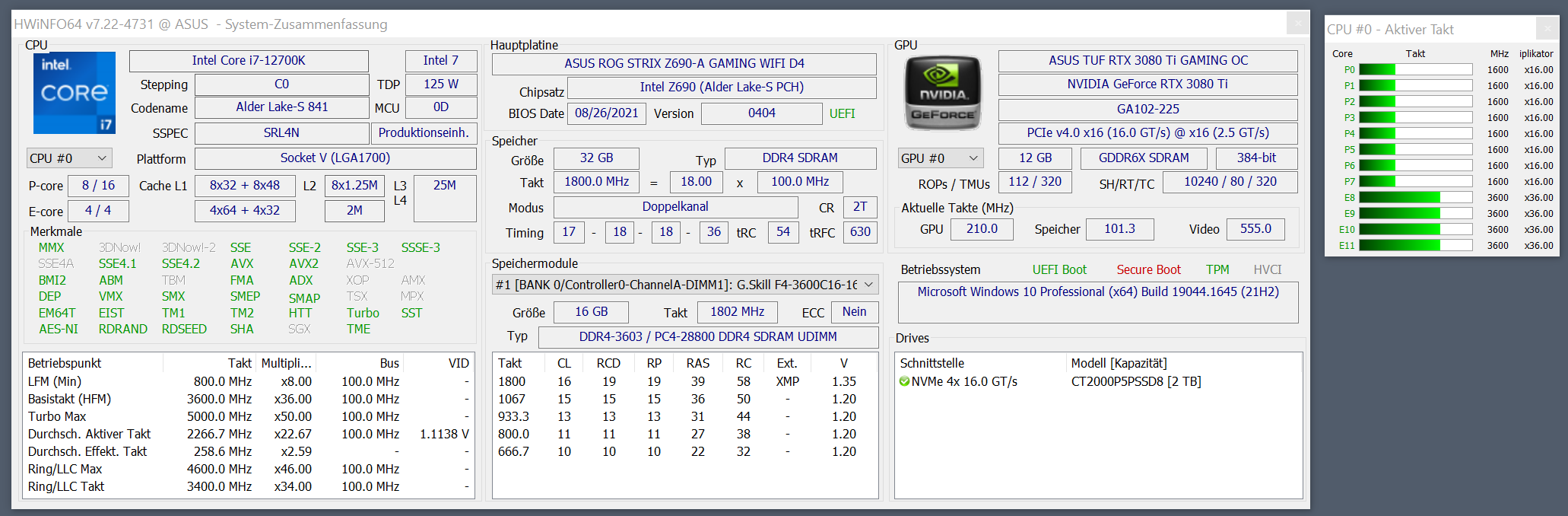
Task: Click the VID column header
Action: click(439, 363)
